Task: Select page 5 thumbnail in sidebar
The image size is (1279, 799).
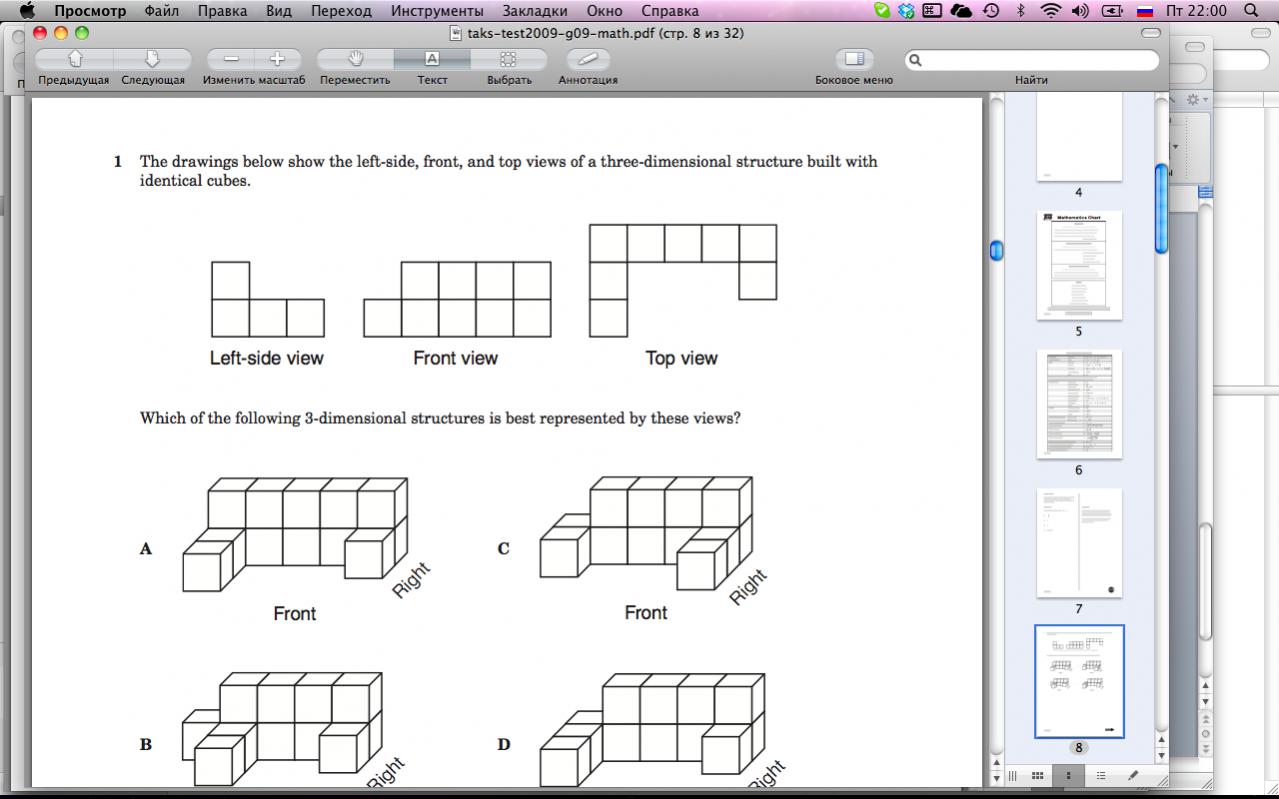Action: tap(1079, 265)
